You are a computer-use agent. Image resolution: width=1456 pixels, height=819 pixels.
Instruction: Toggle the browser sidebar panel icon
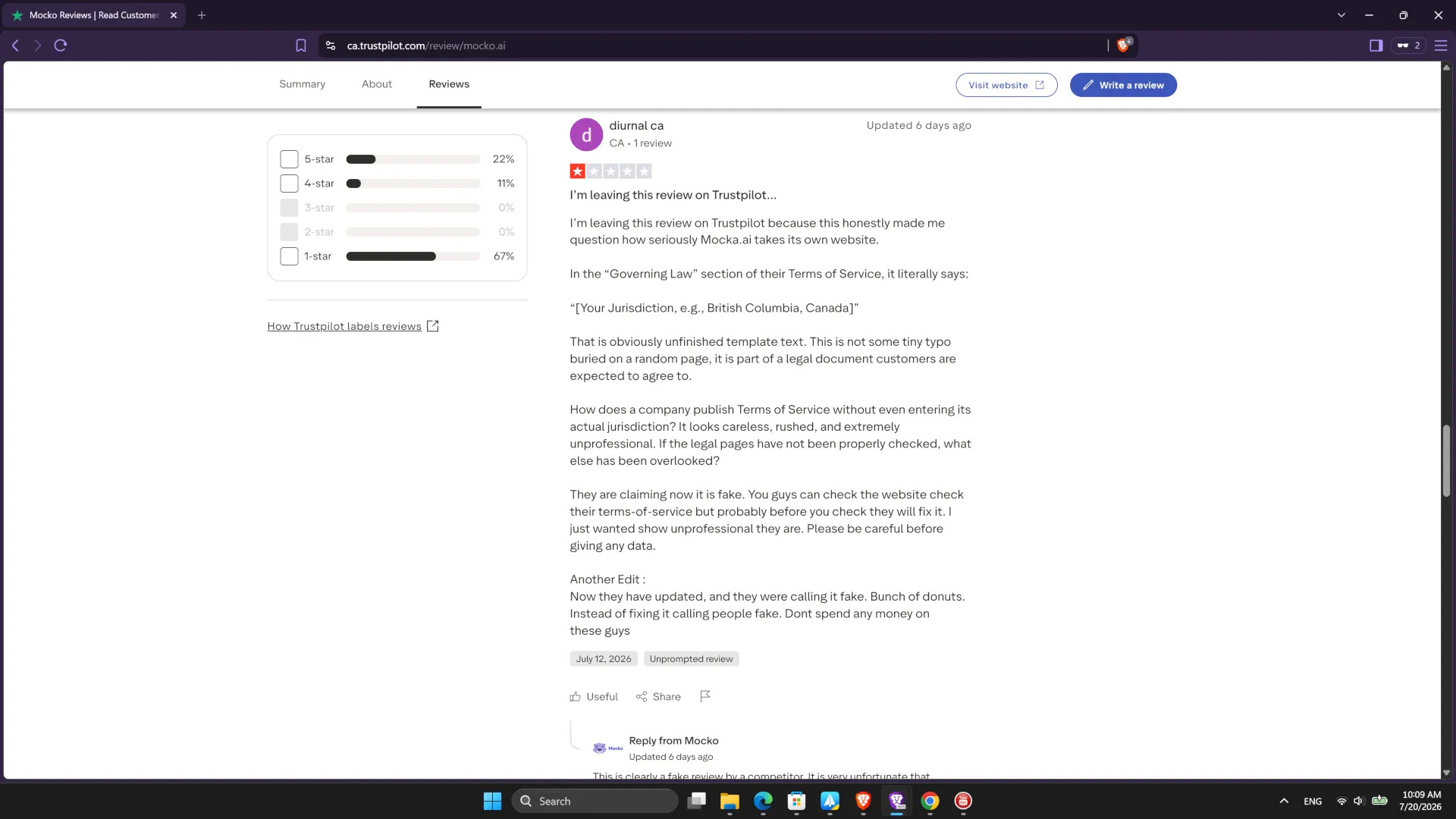[x=1376, y=45]
